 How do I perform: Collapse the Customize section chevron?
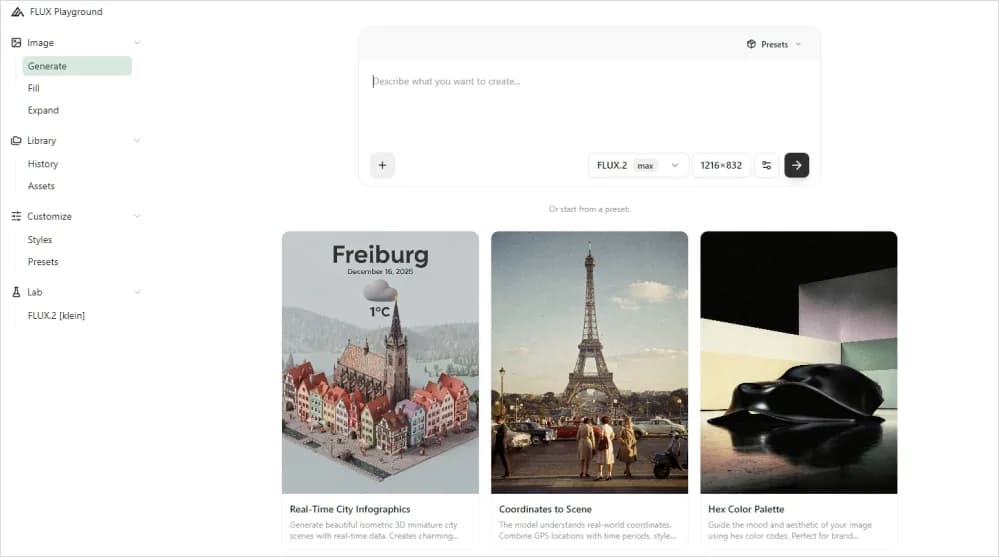click(x=137, y=216)
